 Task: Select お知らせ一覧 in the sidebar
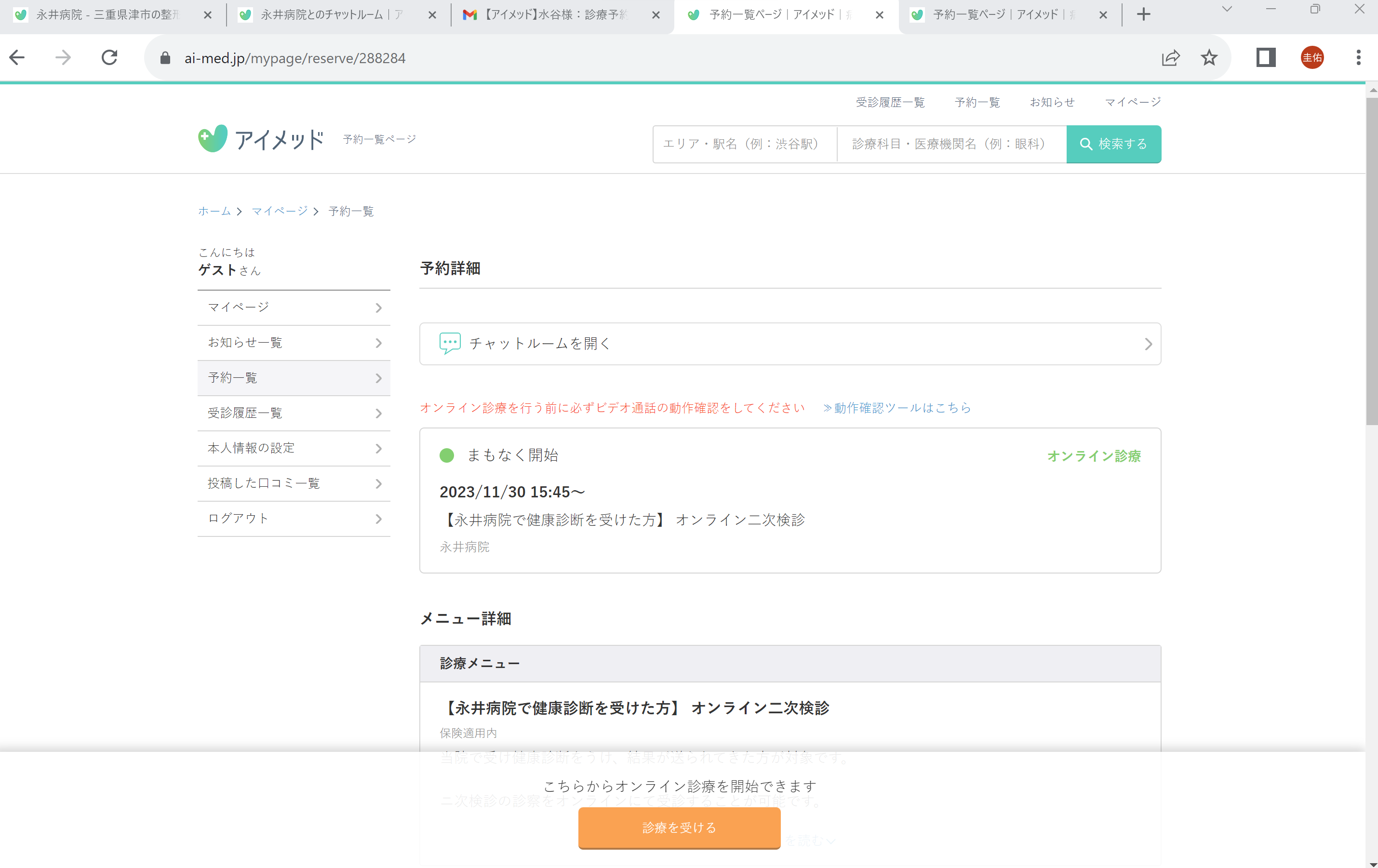(294, 343)
